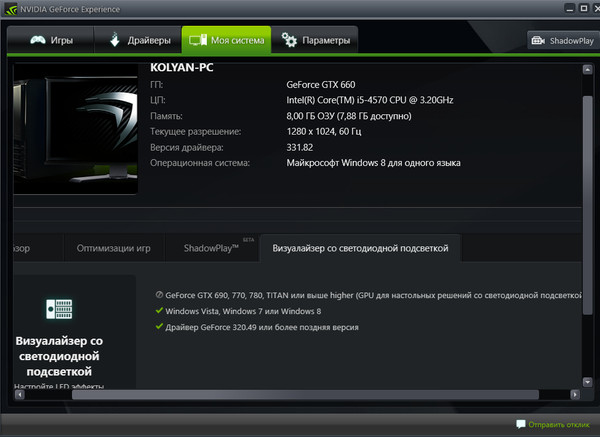Click the horizontal scrollbar left arrow
This screenshot has height=437, width=600.
pos(20,394)
